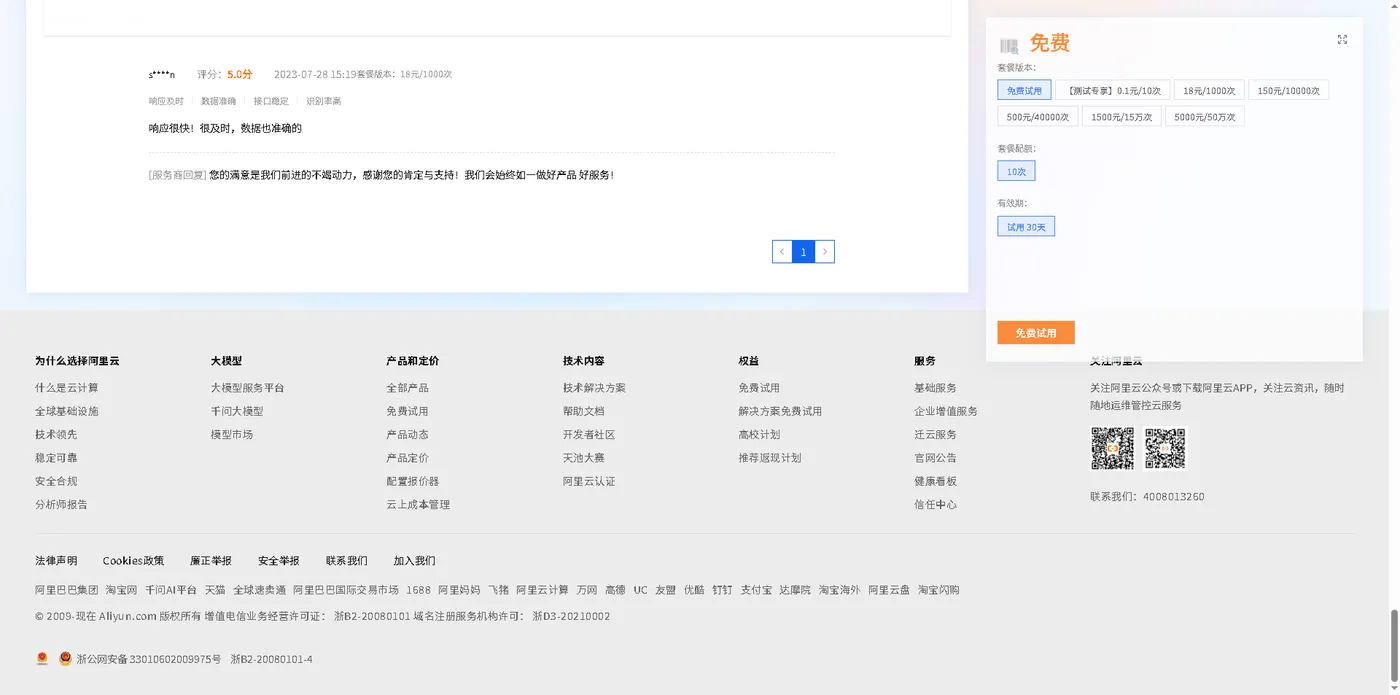
Task: Choose the 18元/1000次 package option
Action: point(1209,90)
